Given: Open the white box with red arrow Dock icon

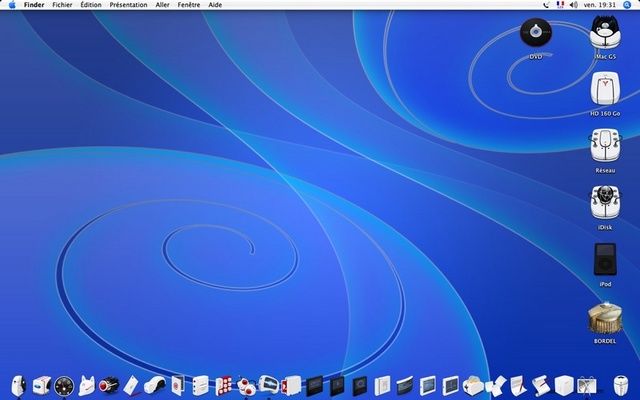Looking at the screenshot, I should click(291, 386).
